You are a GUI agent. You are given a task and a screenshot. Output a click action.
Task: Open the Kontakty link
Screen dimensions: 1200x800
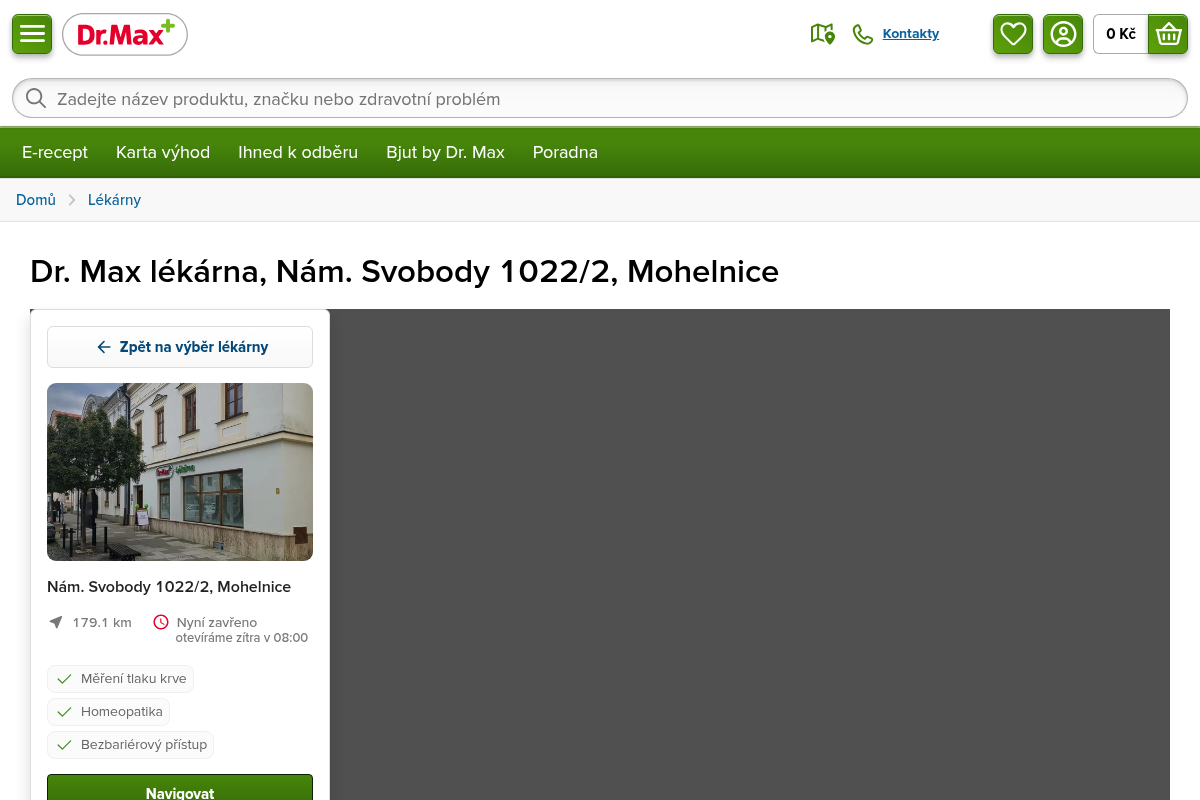coord(911,34)
